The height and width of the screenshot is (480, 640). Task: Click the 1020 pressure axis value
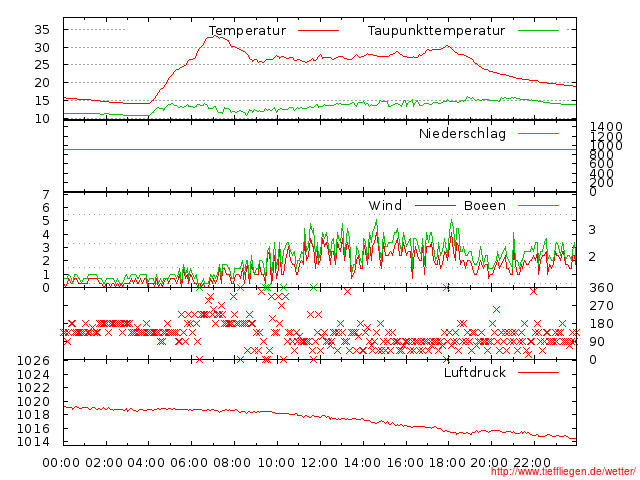pyautogui.click(x=33, y=401)
